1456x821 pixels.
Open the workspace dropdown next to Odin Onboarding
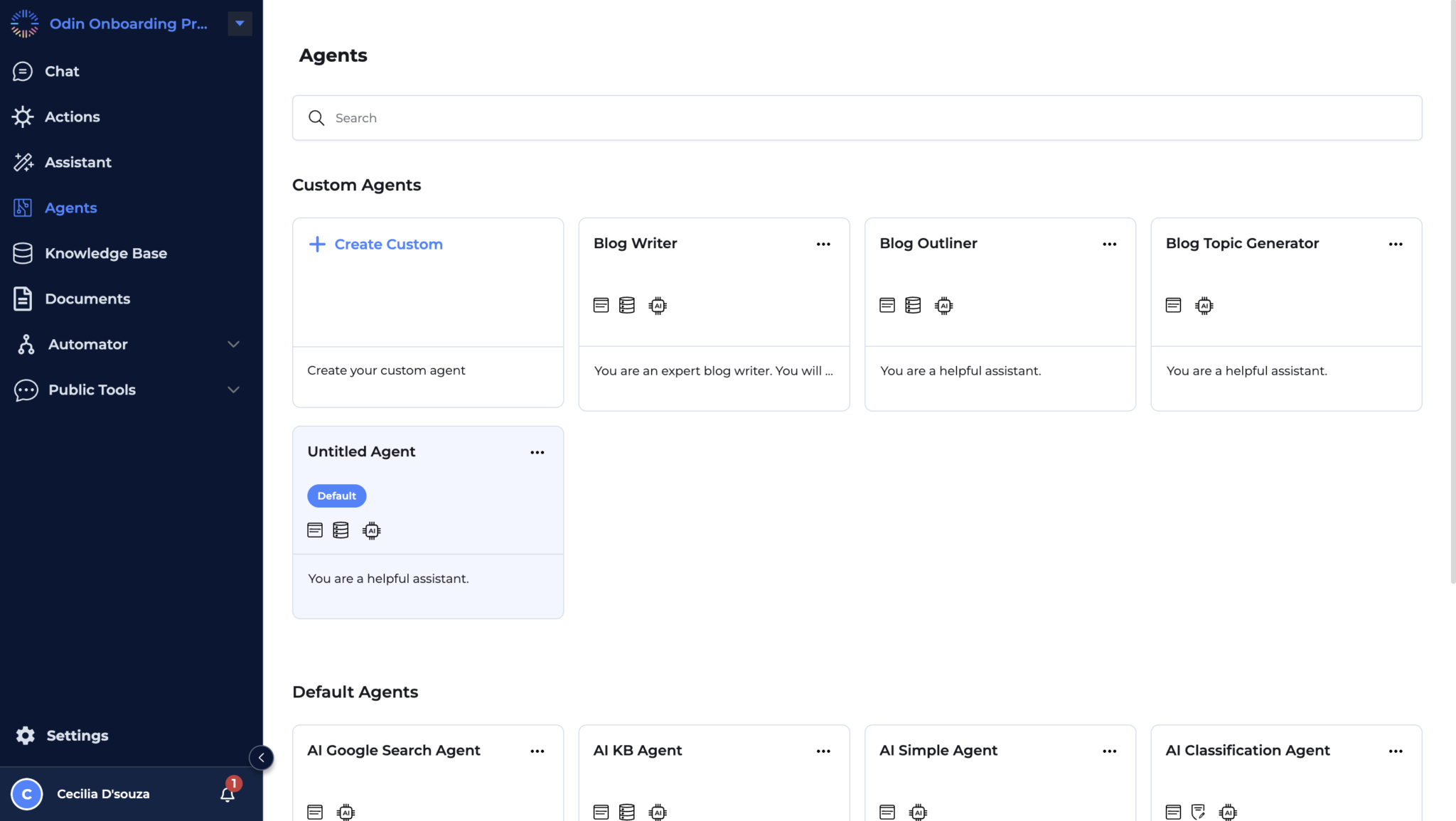(240, 23)
